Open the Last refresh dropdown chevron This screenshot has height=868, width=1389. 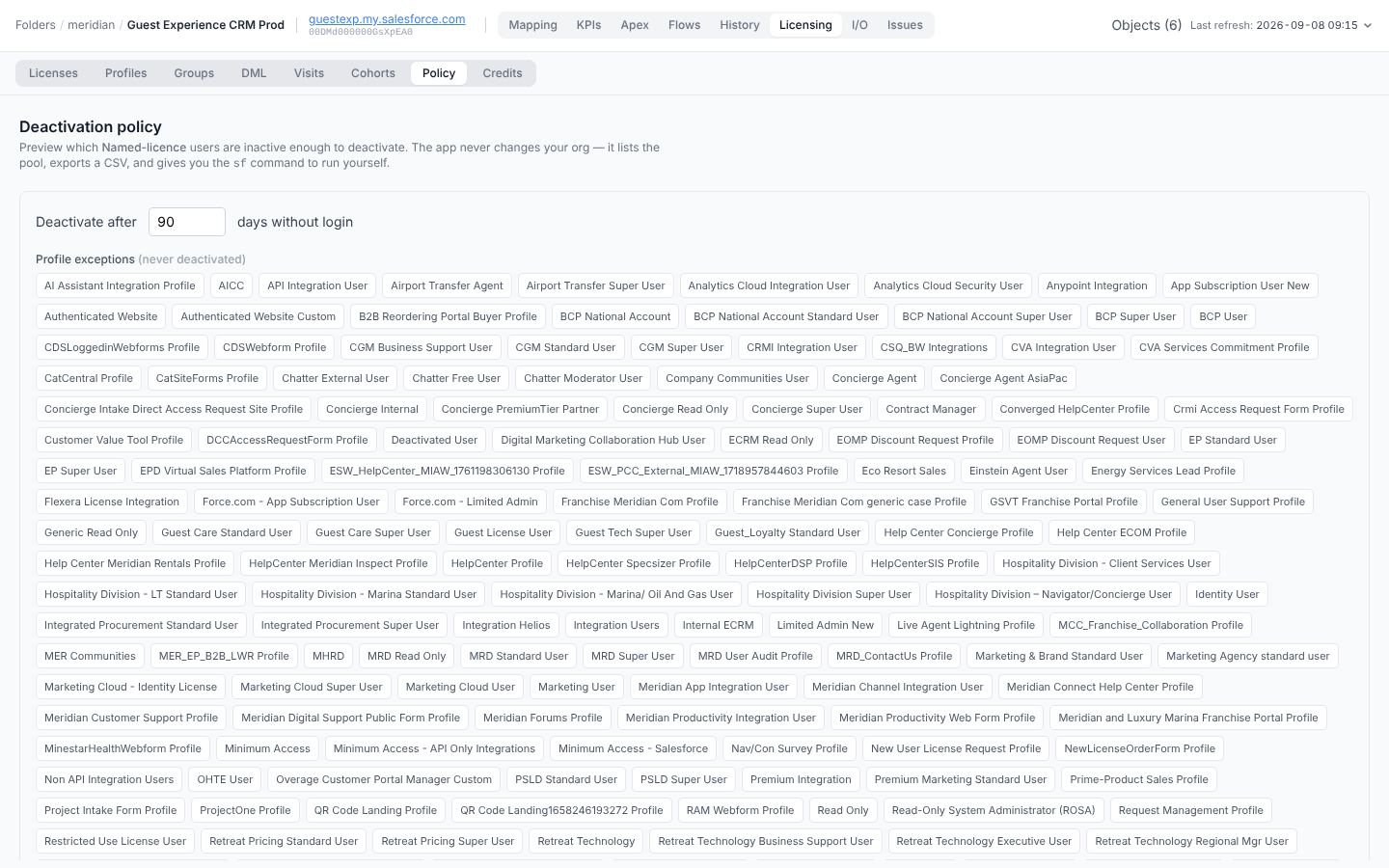pos(1367,25)
